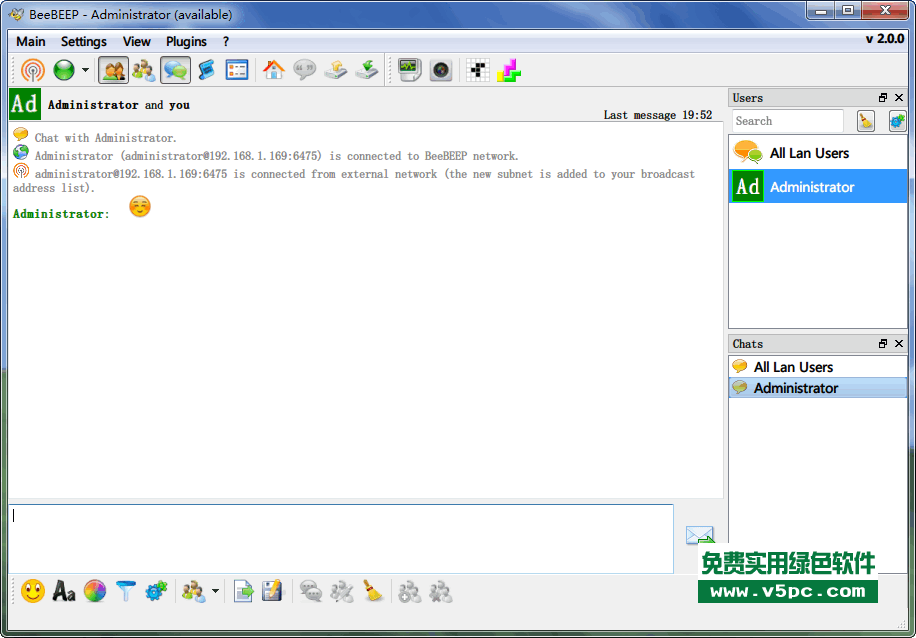The width and height of the screenshot is (916, 638).
Task: Open the Settings menu
Action: (x=84, y=41)
